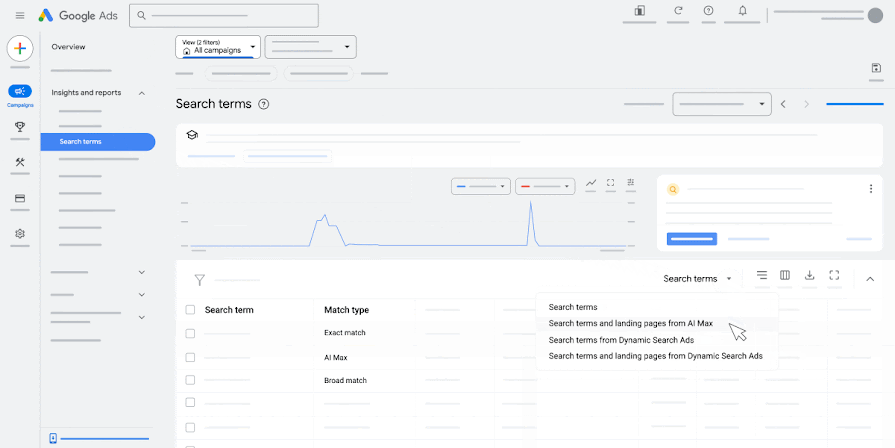Click the Create plus button
Screen dimensions: 895x448
point(20,49)
